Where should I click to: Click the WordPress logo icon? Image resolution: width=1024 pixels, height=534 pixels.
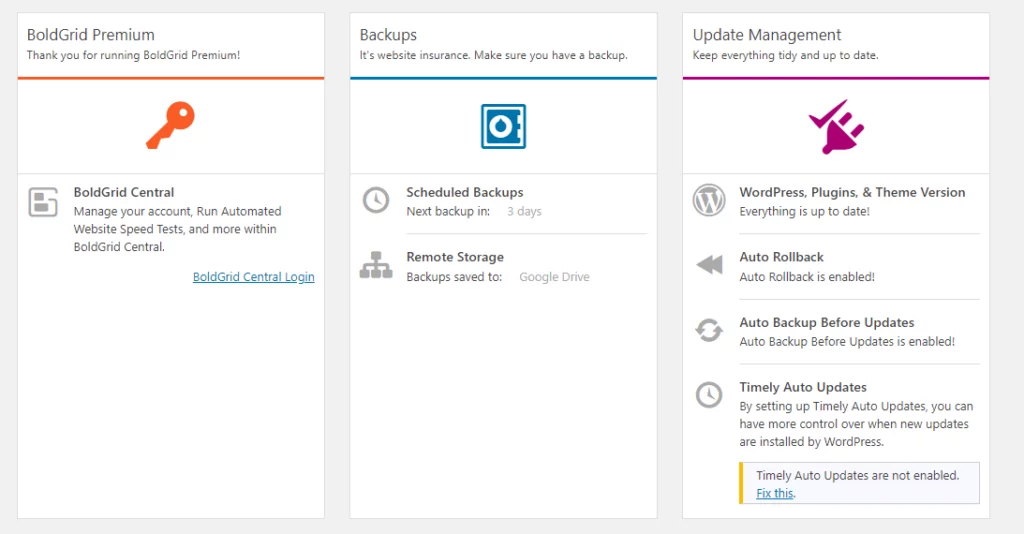709,200
